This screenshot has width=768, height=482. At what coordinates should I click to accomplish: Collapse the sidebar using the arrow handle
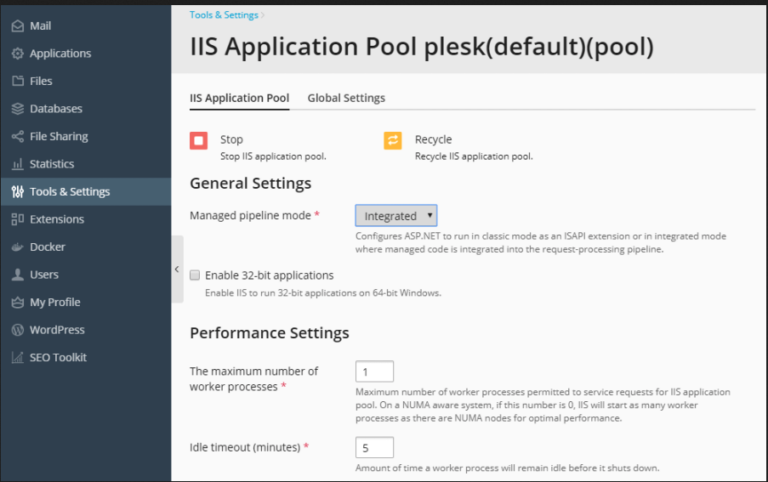click(177, 269)
